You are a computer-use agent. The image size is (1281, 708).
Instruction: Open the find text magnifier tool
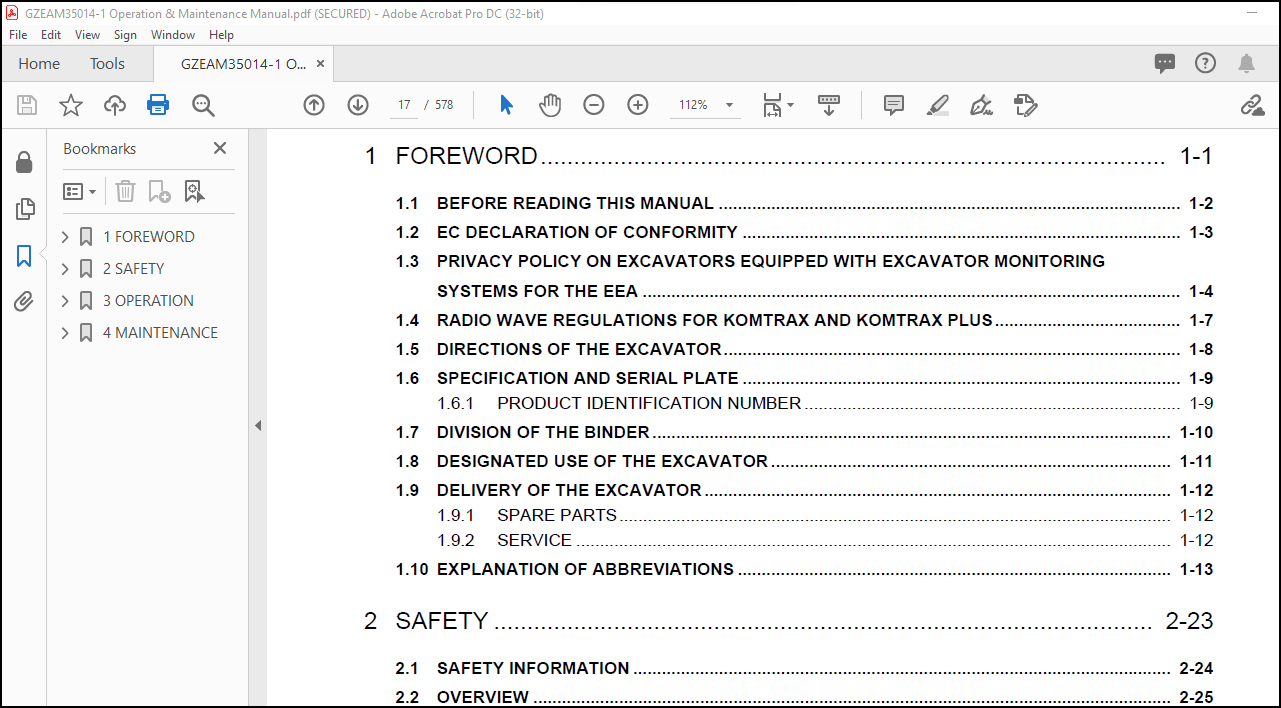[x=203, y=105]
